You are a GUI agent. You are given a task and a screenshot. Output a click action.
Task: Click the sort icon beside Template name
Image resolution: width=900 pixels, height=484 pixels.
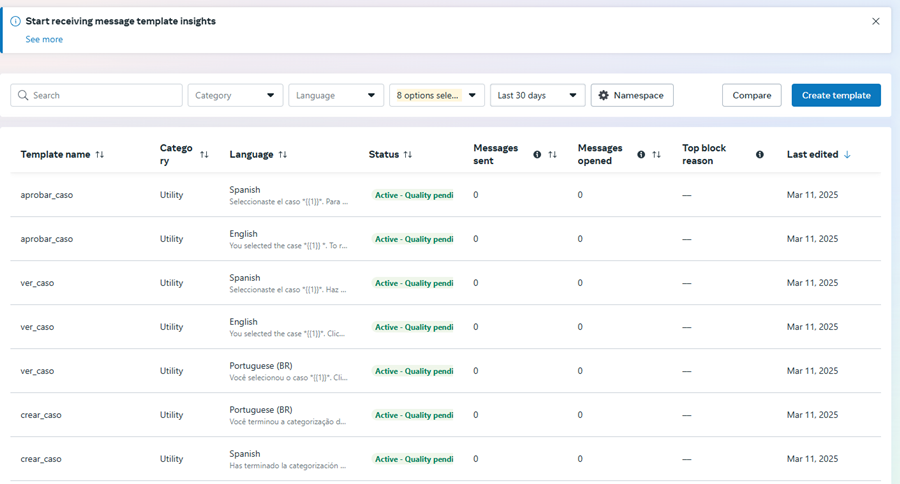(x=99, y=155)
